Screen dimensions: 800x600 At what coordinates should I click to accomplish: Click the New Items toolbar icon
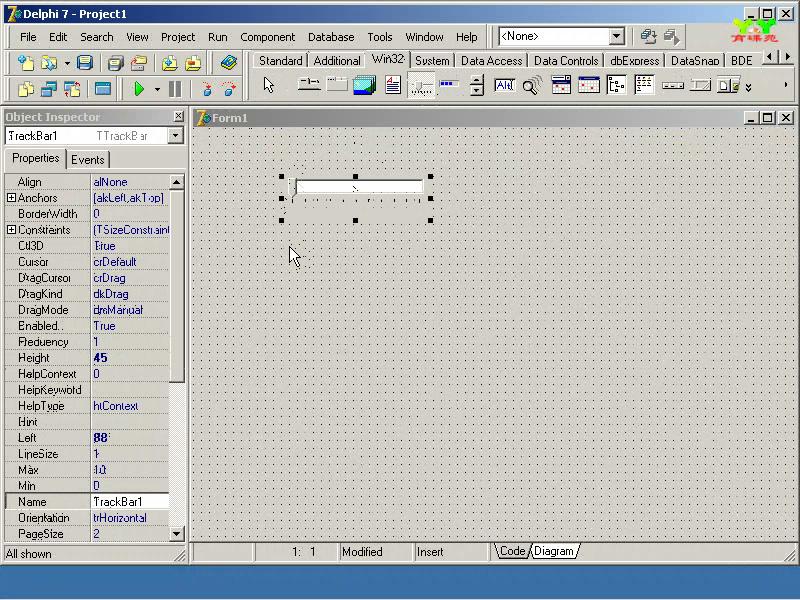26,63
